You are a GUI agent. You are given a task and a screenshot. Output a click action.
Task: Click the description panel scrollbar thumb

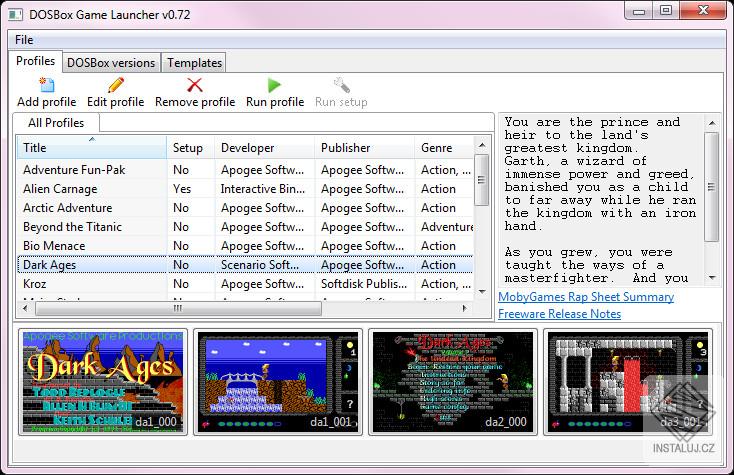click(x=712, y=187)
